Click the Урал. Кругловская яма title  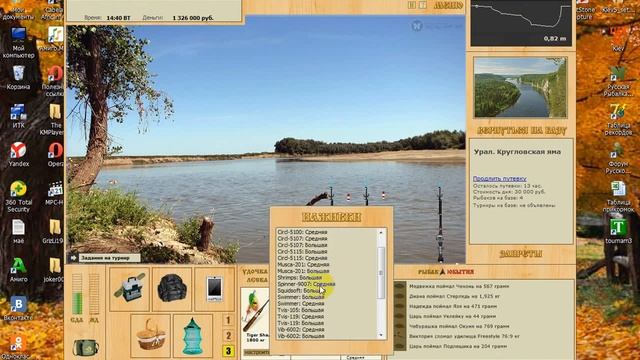[x=517, y=152]
